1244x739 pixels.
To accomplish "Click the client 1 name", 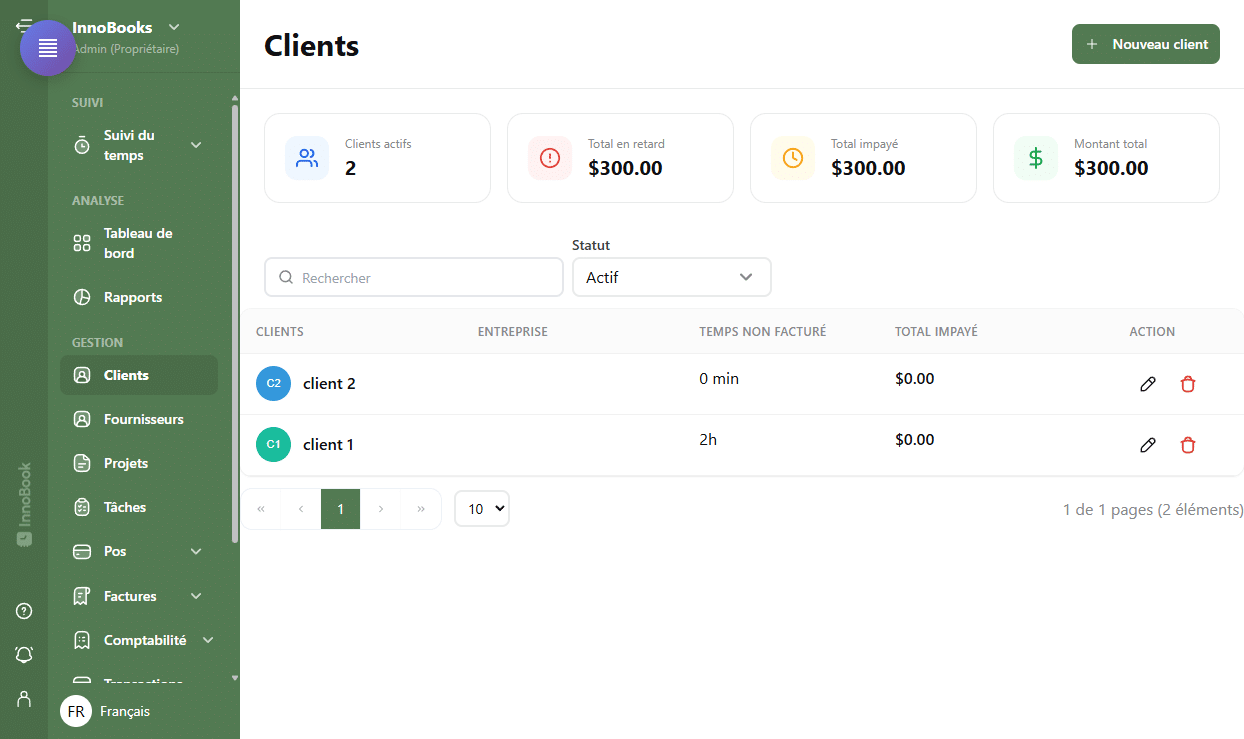I will click(x=328, y=445).
